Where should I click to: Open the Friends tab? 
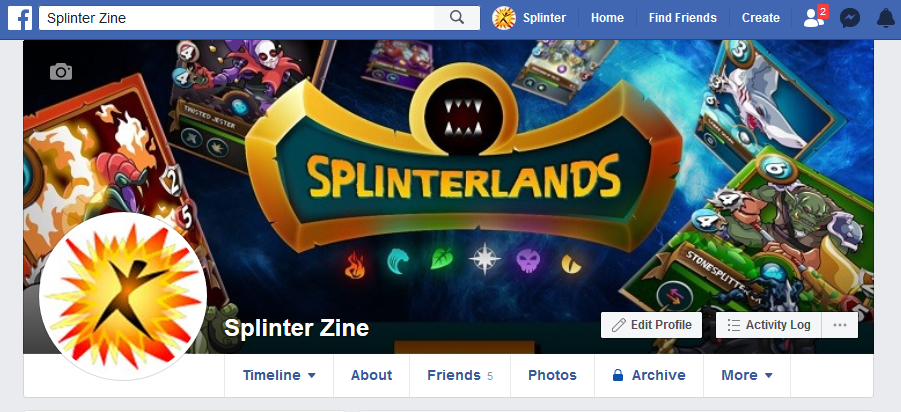click(460, 375)
